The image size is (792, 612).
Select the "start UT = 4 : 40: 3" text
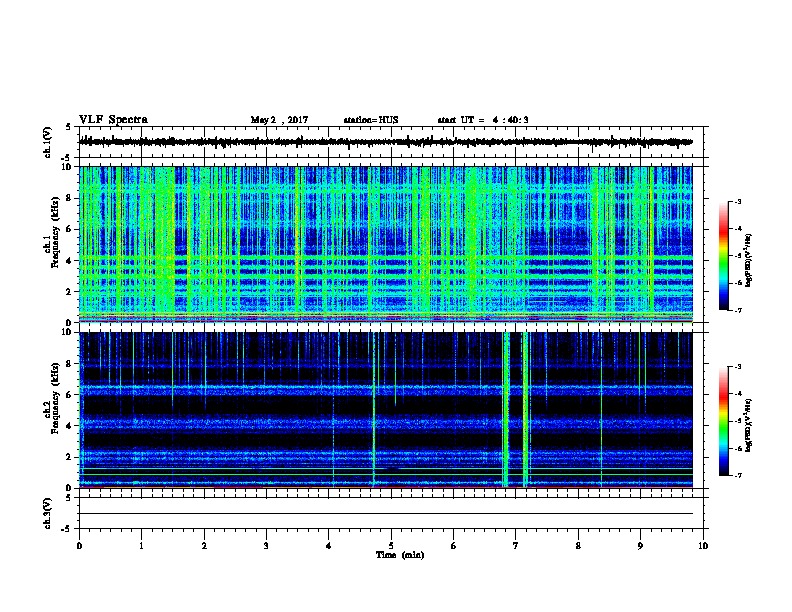coord(483,120)
